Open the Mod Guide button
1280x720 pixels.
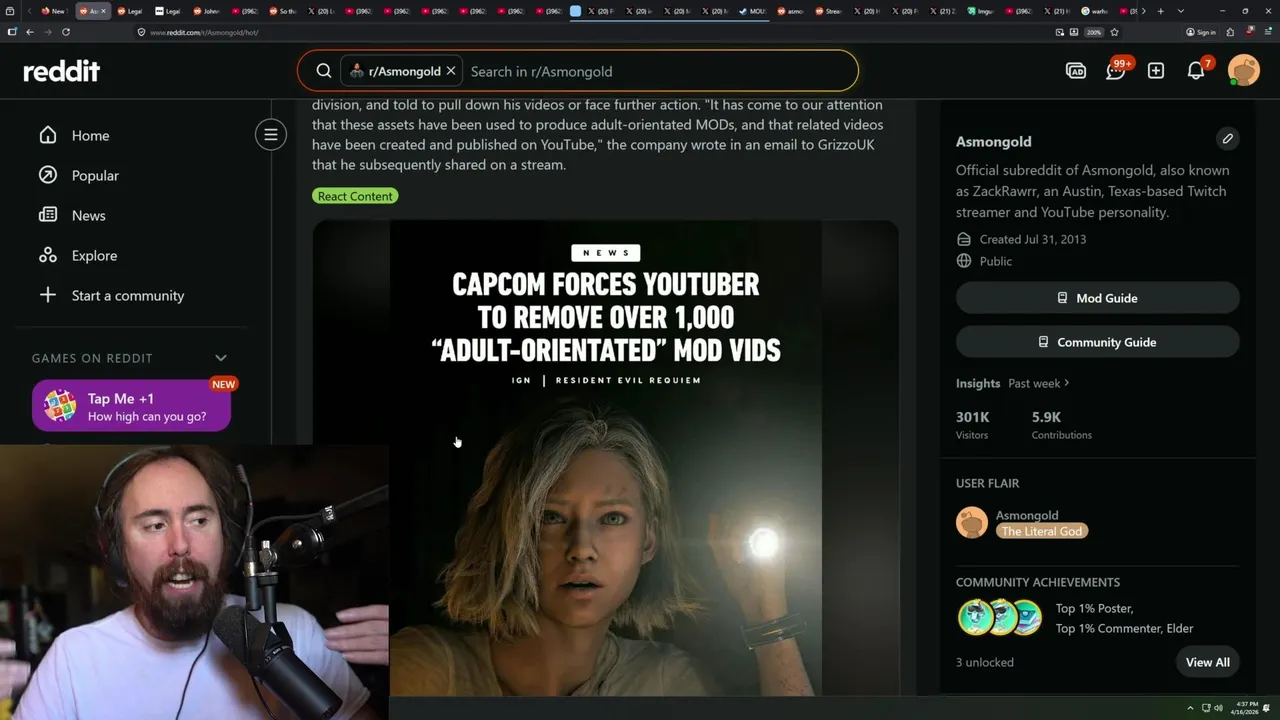1097,298
